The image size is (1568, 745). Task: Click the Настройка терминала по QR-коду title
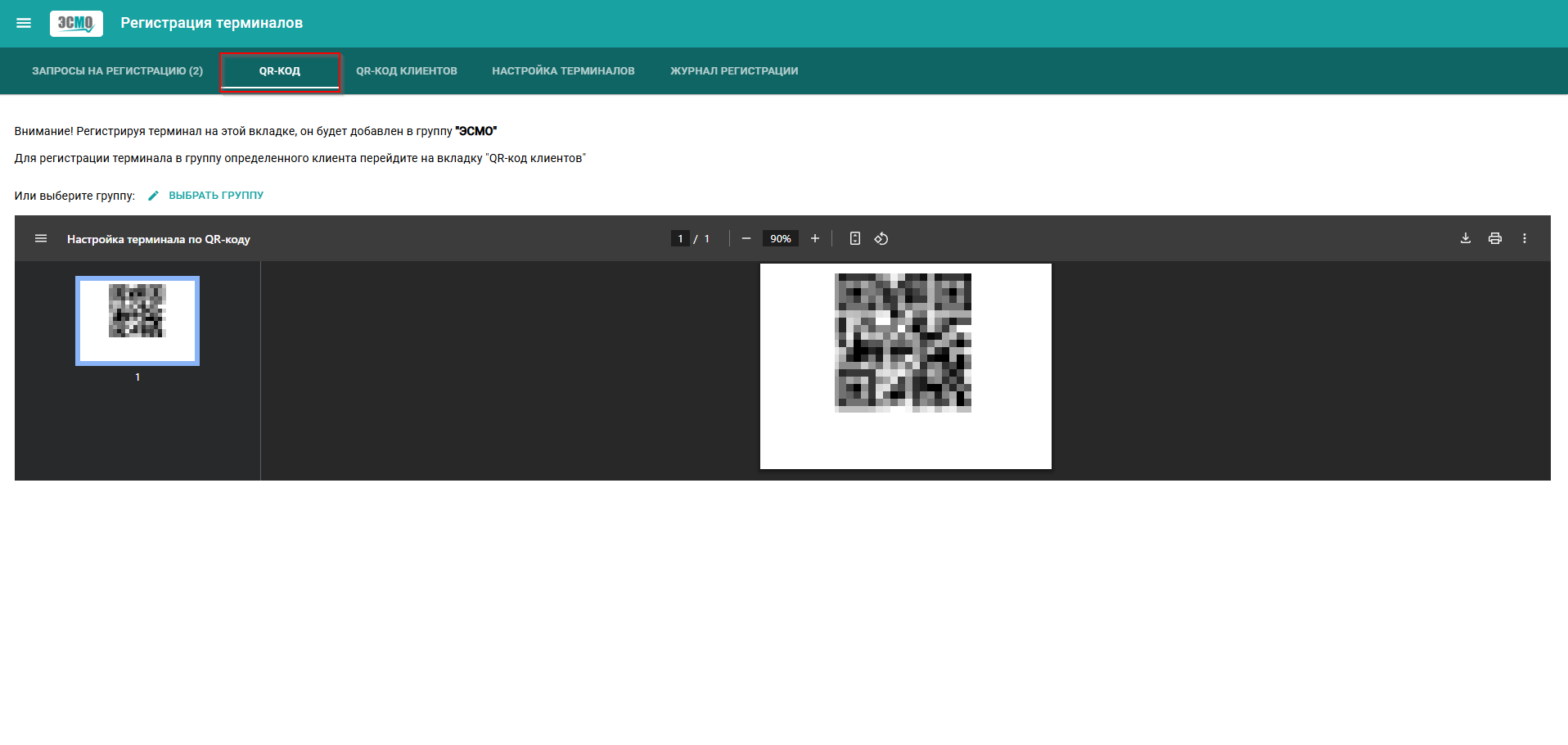point(159,239)
